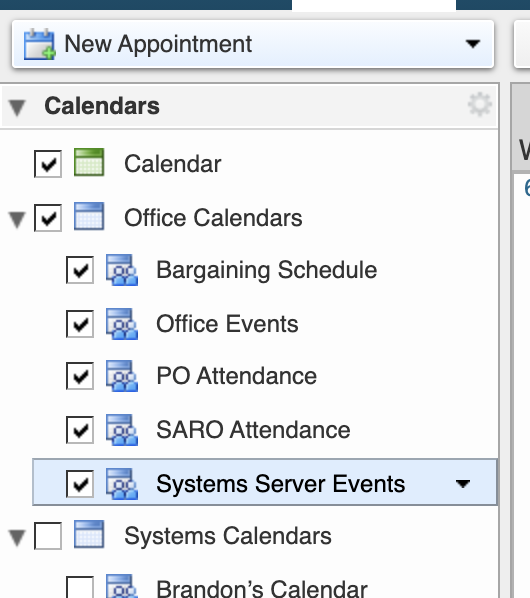This screenshot has height=598, width=530.
Task: Click the New Appointment calendar icon
Action: [39, 44]
